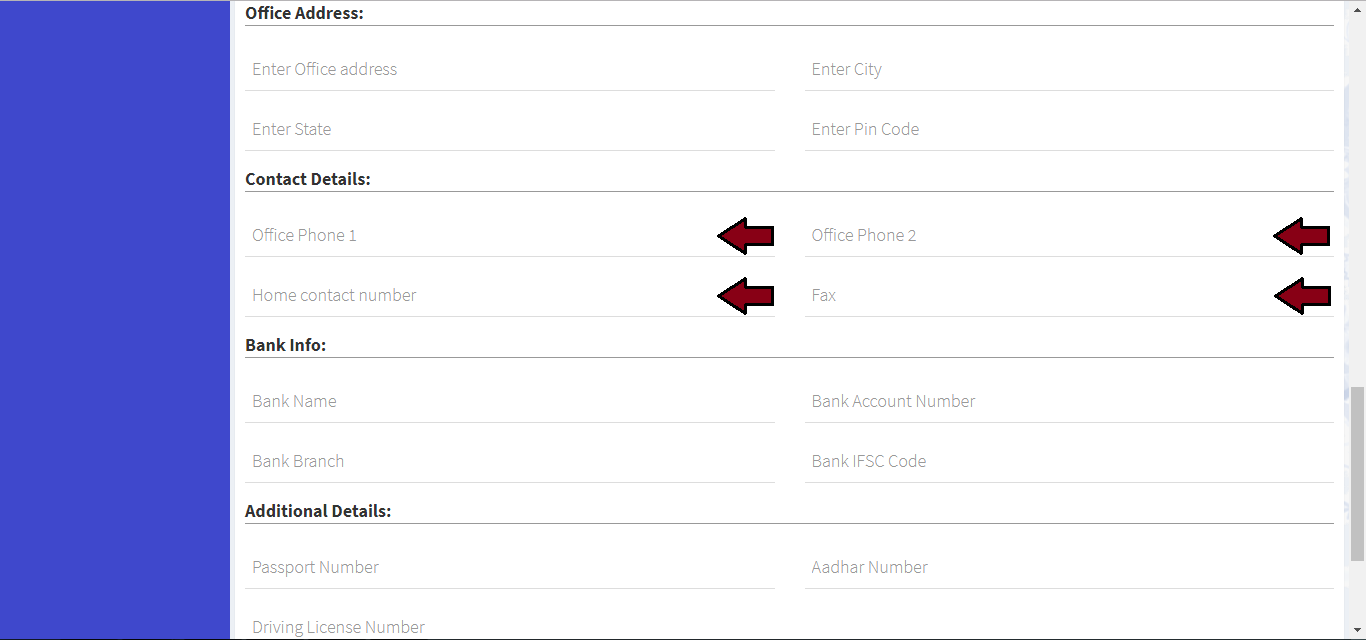Screen dimensions: 1366x640
Task: Click the red arrow beside Office Phone 1
Action: (x=746, y=236)
